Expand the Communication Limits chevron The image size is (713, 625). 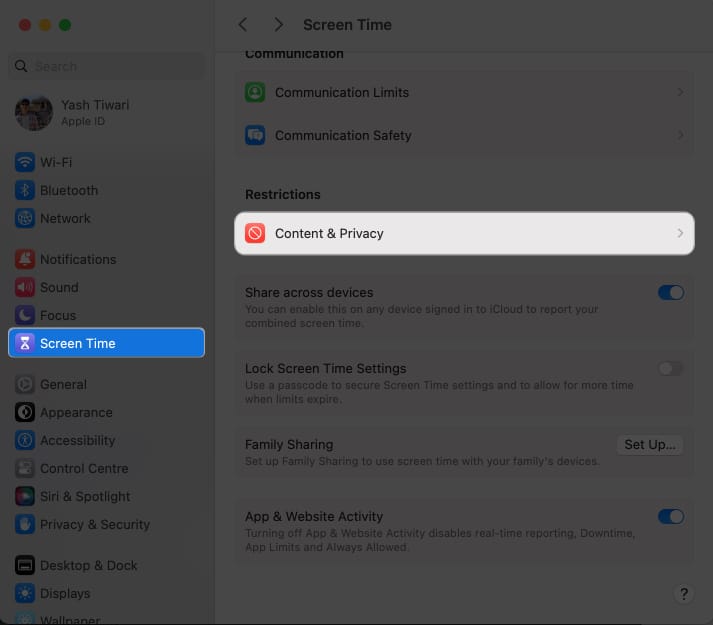[x=680, y=92]
